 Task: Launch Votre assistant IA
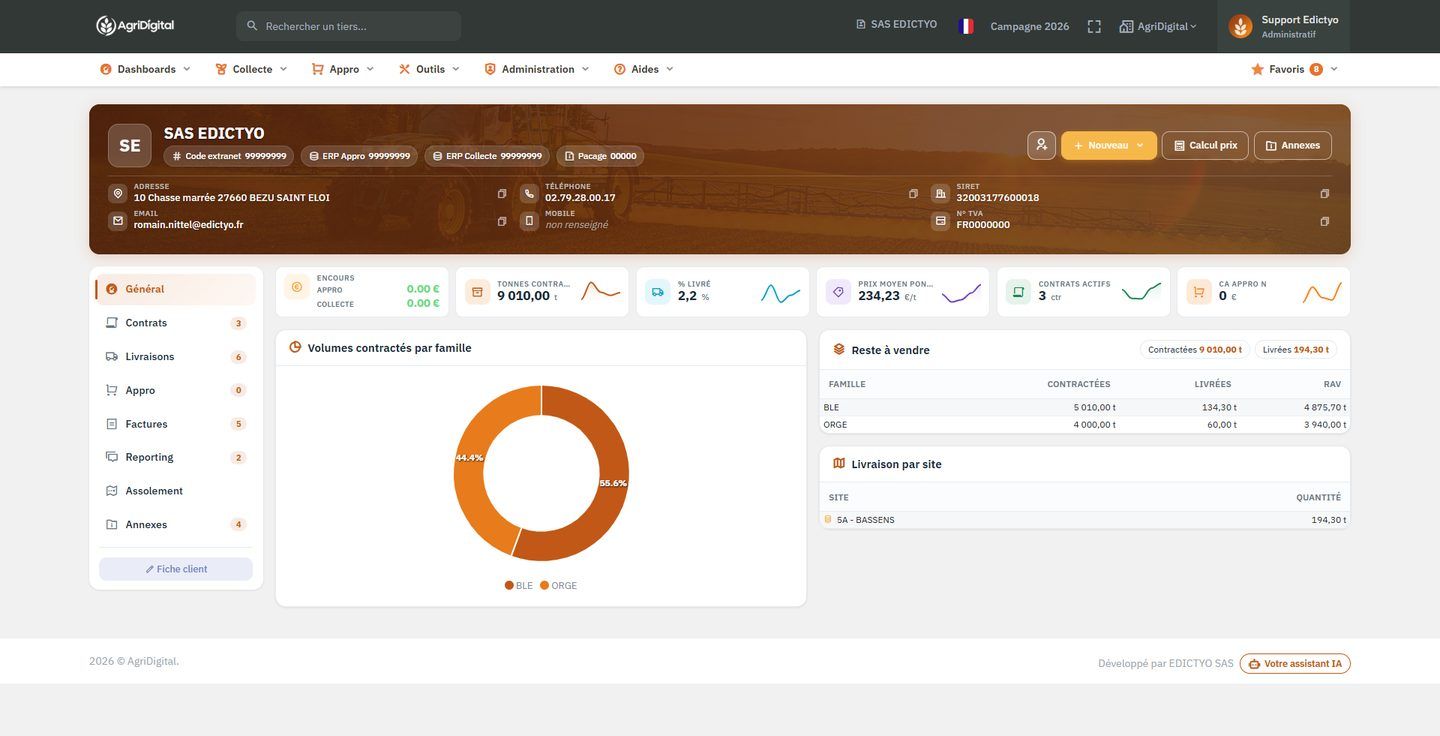coord(1295,664)
